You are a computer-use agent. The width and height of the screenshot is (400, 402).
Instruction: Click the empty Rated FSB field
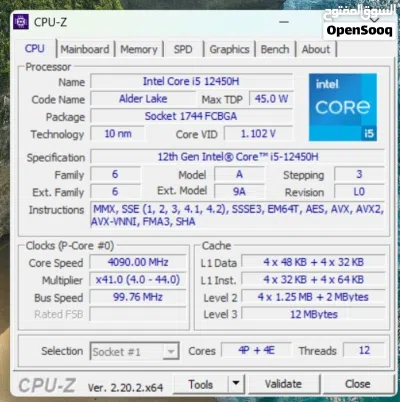point(138,314)
